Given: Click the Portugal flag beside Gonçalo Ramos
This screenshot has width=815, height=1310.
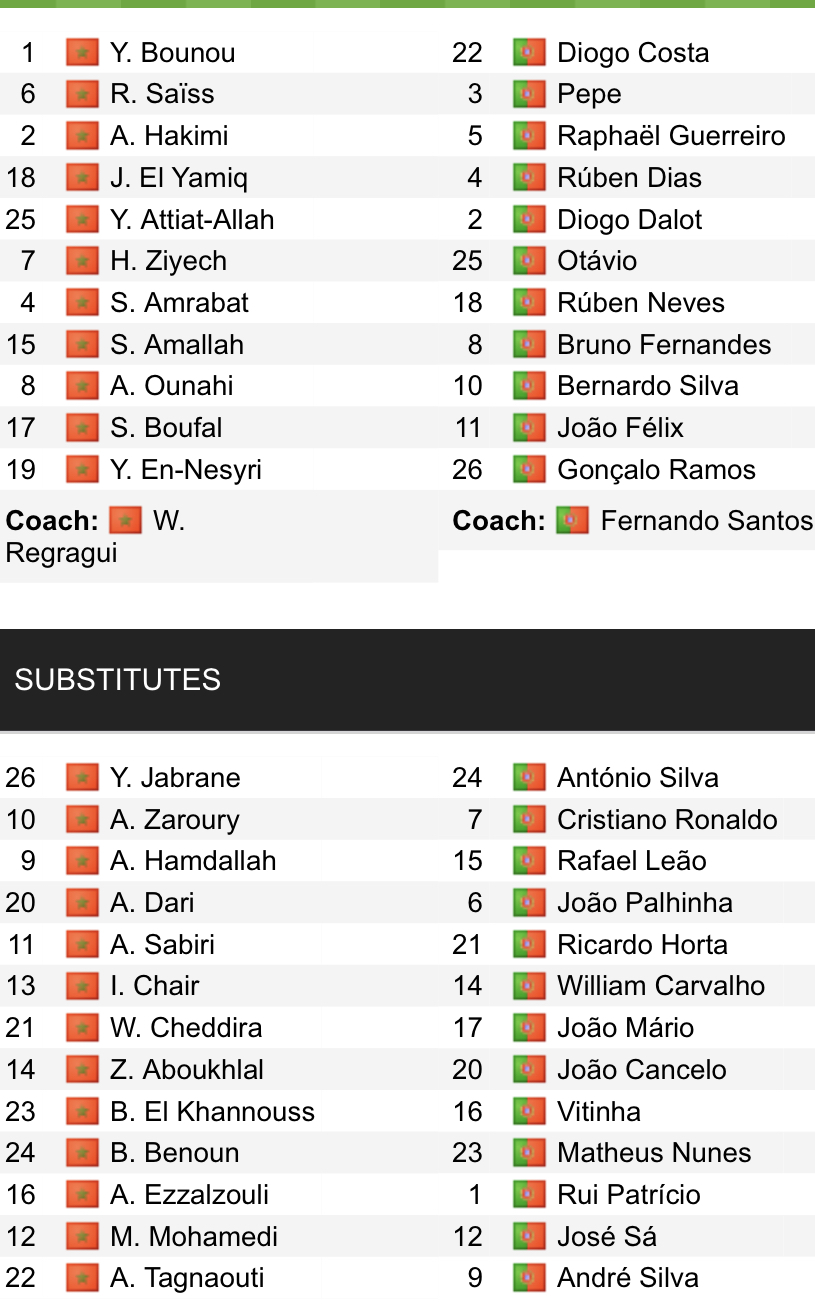Looking at the screenshot, I should click(529, 469).
